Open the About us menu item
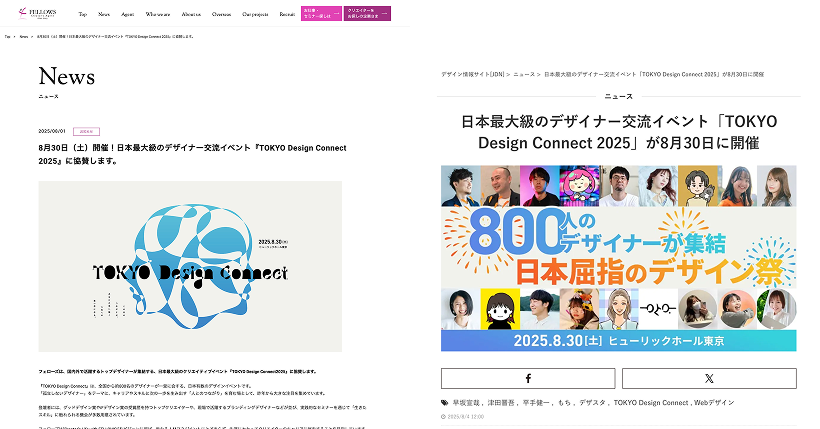The width and height of the screenshot is (820, 429). [x=191, y=14]
